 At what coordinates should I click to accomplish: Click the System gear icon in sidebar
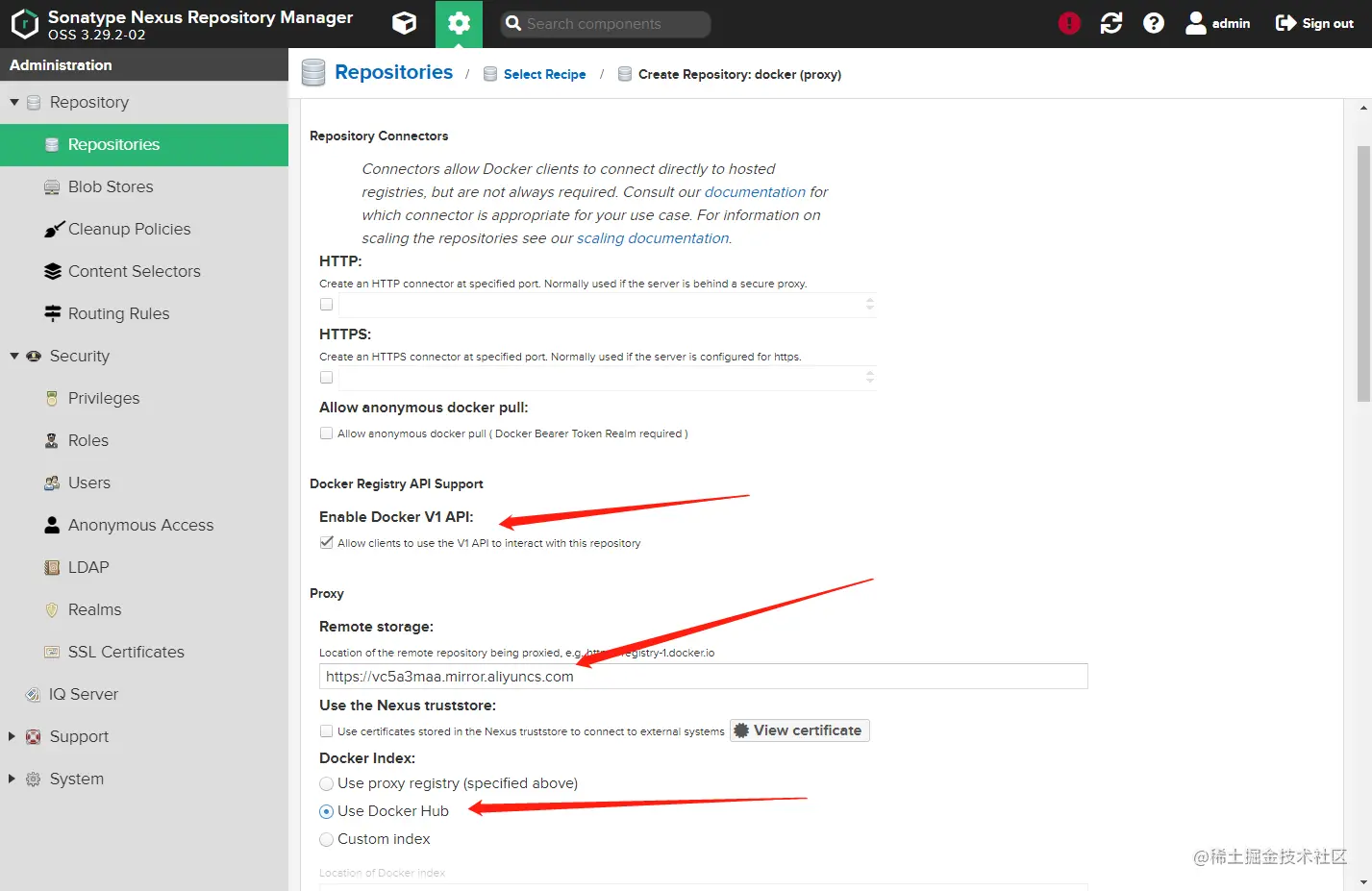pos(34,780)
